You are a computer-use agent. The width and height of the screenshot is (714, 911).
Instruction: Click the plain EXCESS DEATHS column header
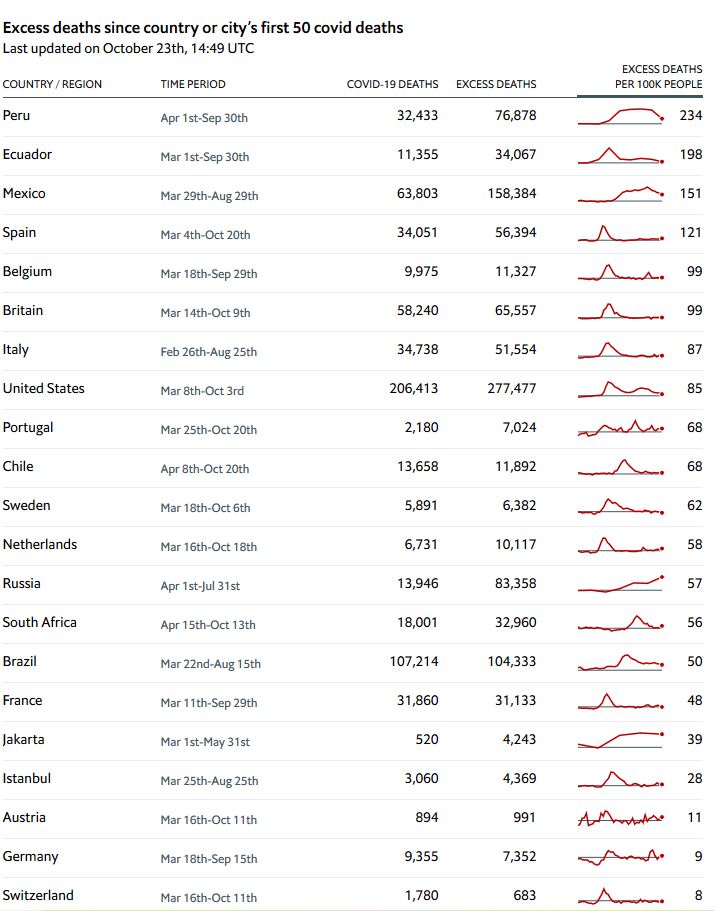pyautogui.click(x=496, y=84)
